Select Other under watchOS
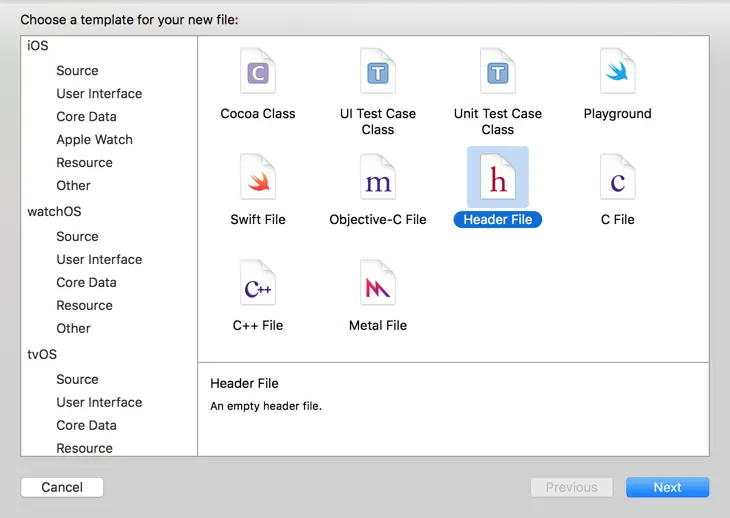 pyautogui.click(x=73, y=328)
